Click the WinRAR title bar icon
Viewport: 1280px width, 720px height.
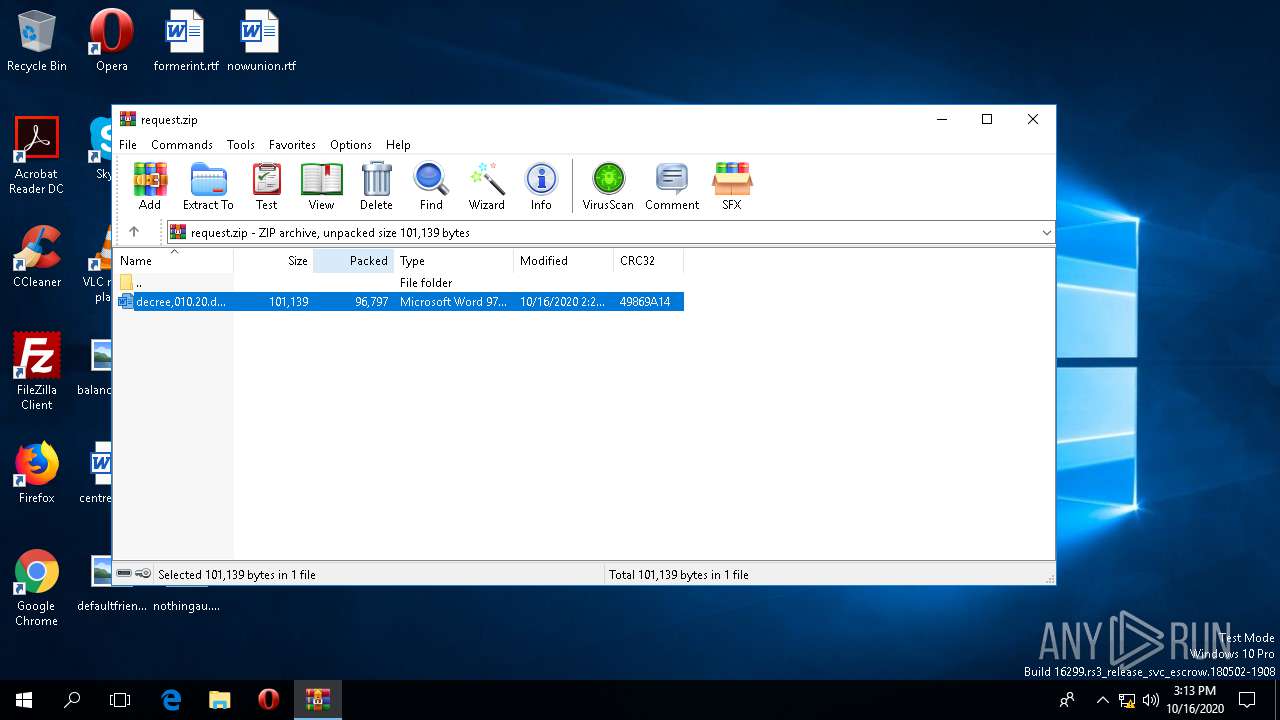[128, 119]
